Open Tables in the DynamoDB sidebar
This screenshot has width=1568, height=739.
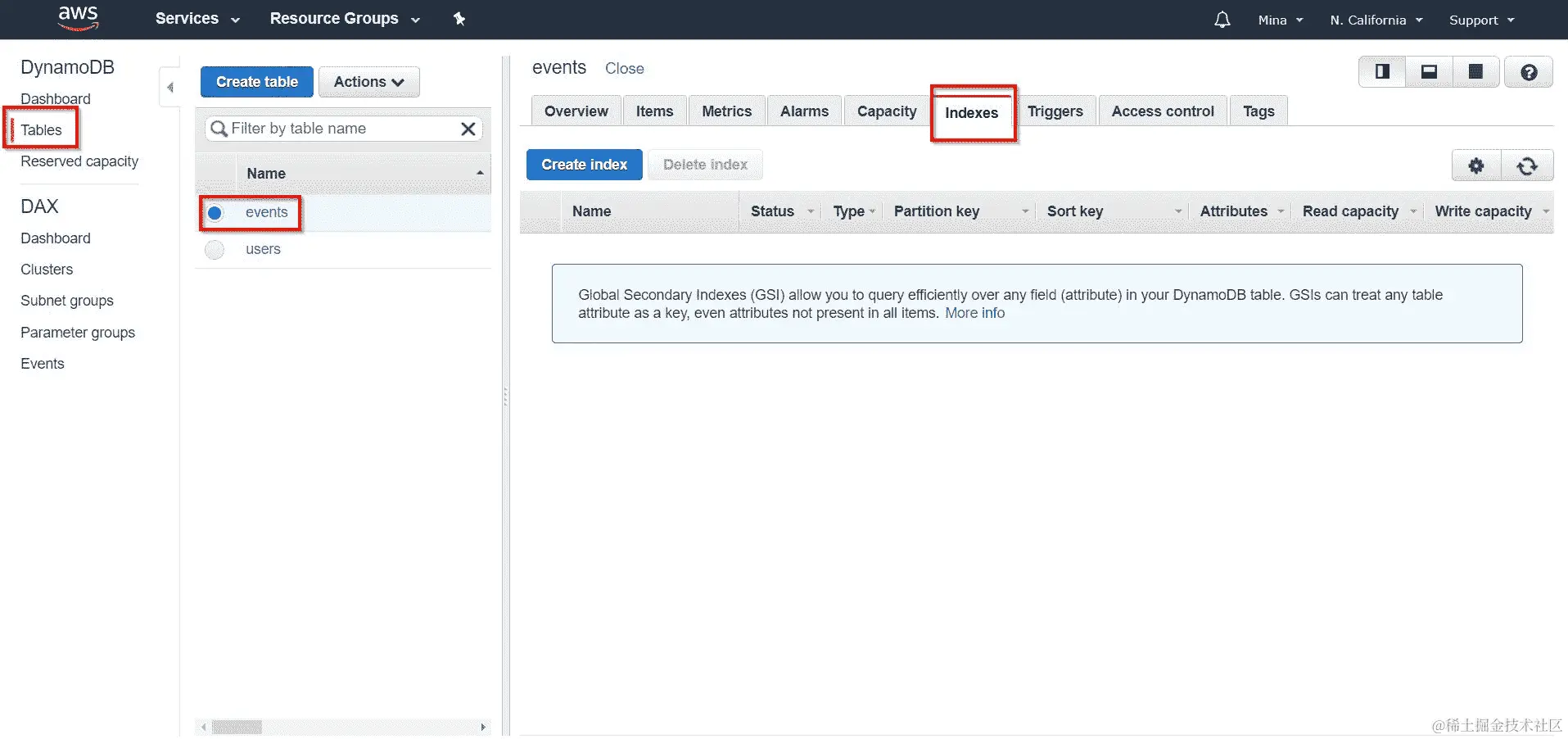pyautogui.click(x=41, y=130)
